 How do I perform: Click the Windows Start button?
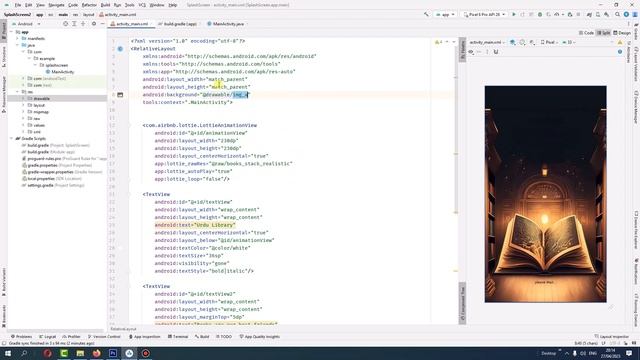point(8,353)
